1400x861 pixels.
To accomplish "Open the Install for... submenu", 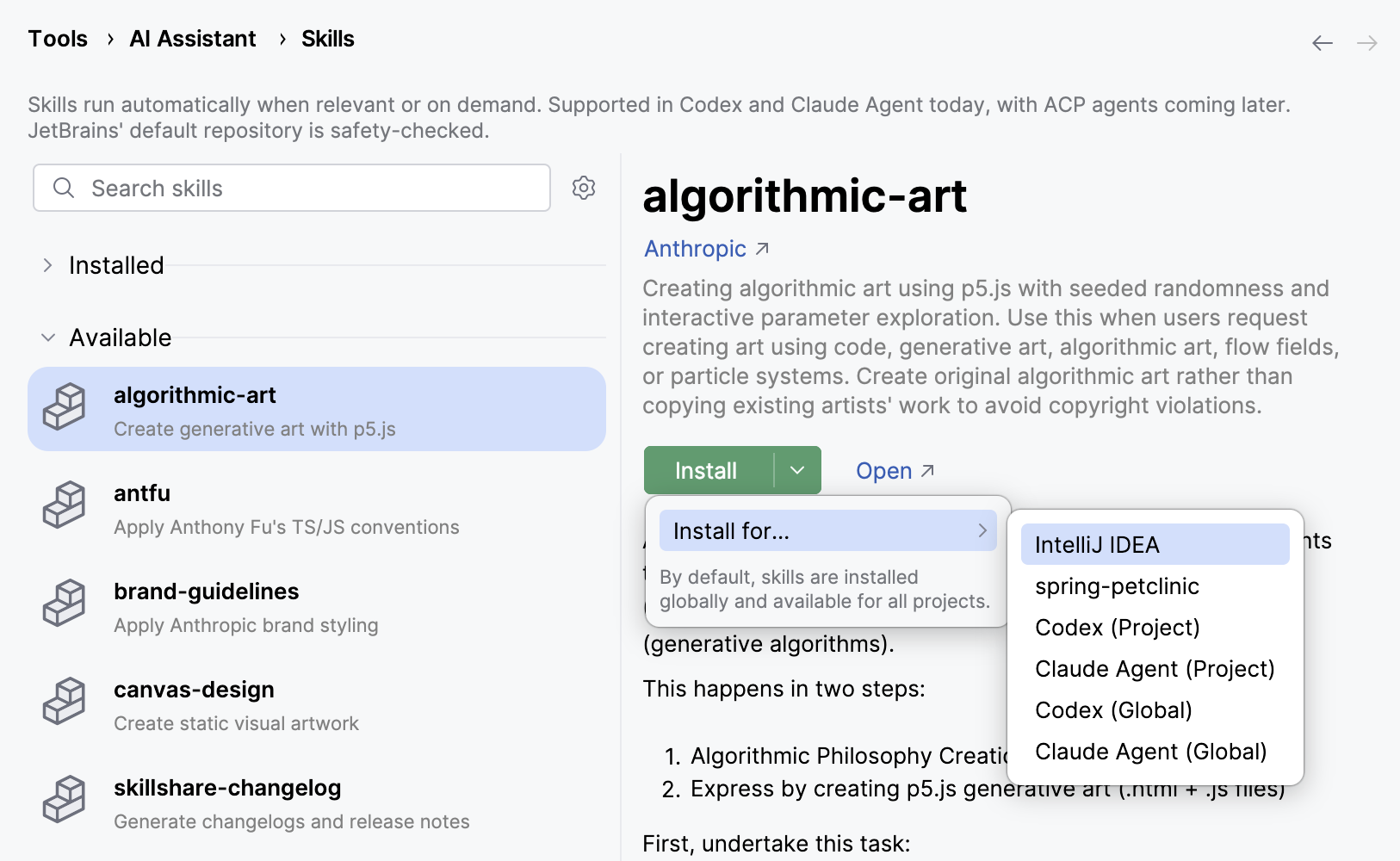I will [828, 530].
